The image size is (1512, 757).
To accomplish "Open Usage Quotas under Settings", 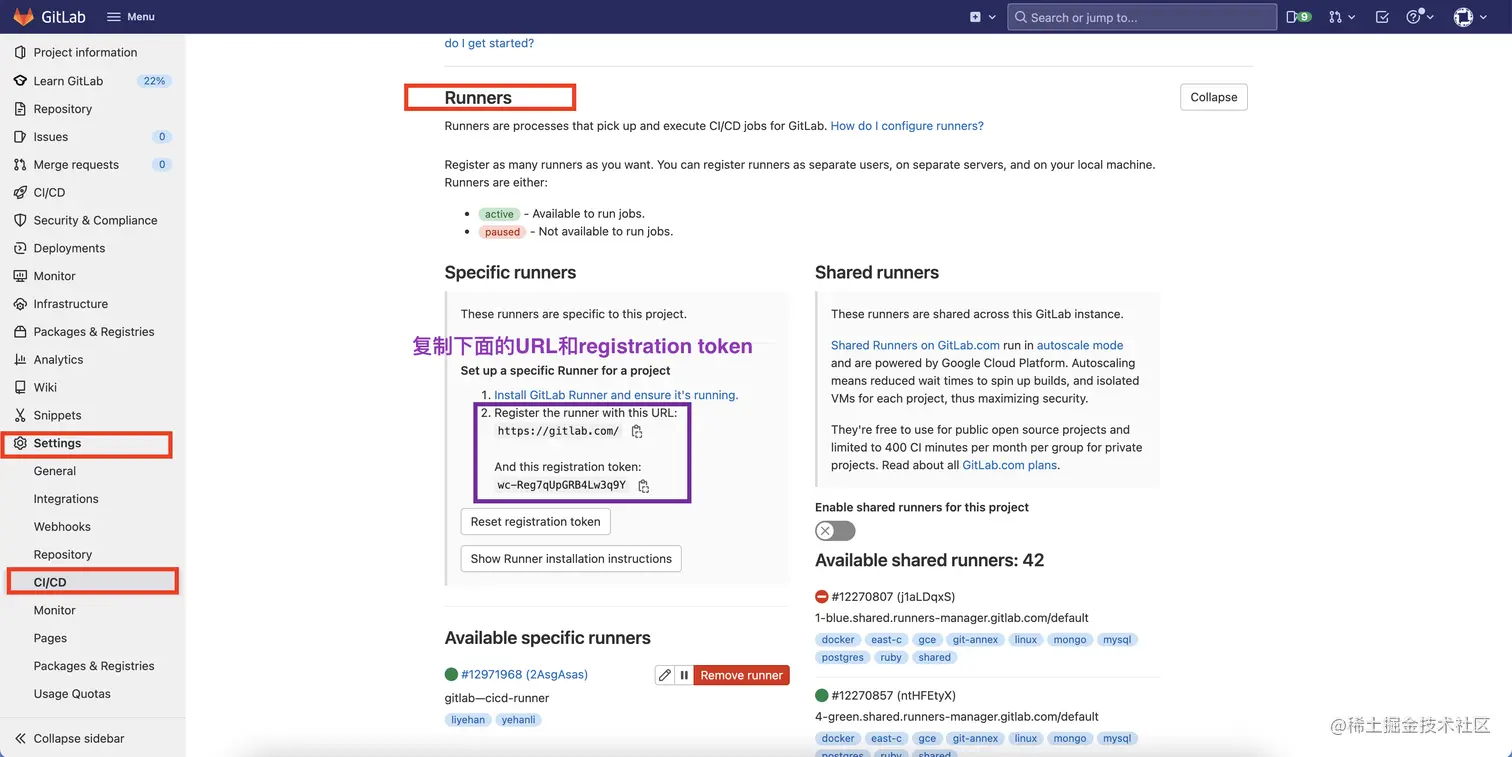I will [72, 694].
